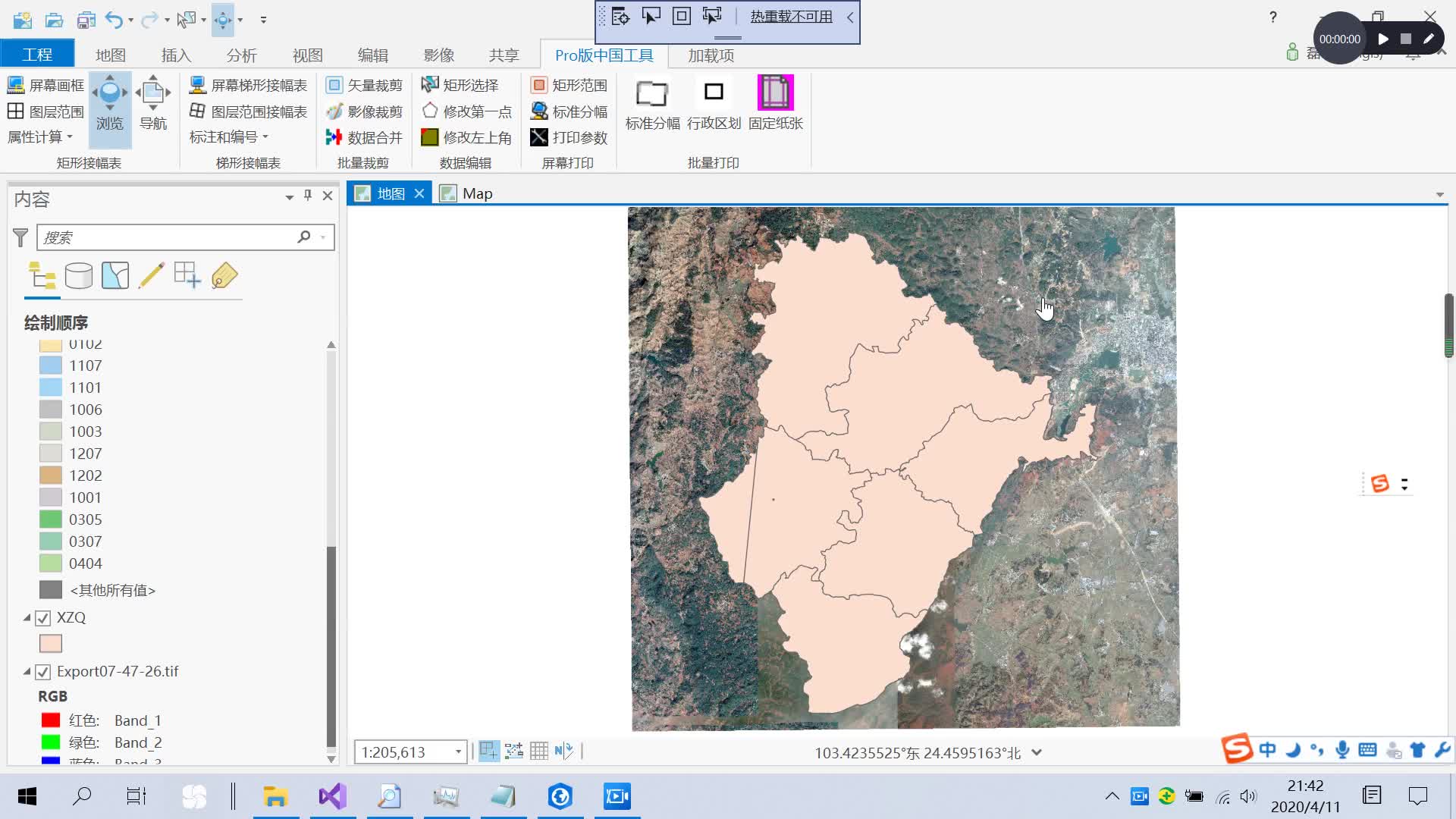Click the undo button
1456x819 pixels.
click(x=115, y=20)
